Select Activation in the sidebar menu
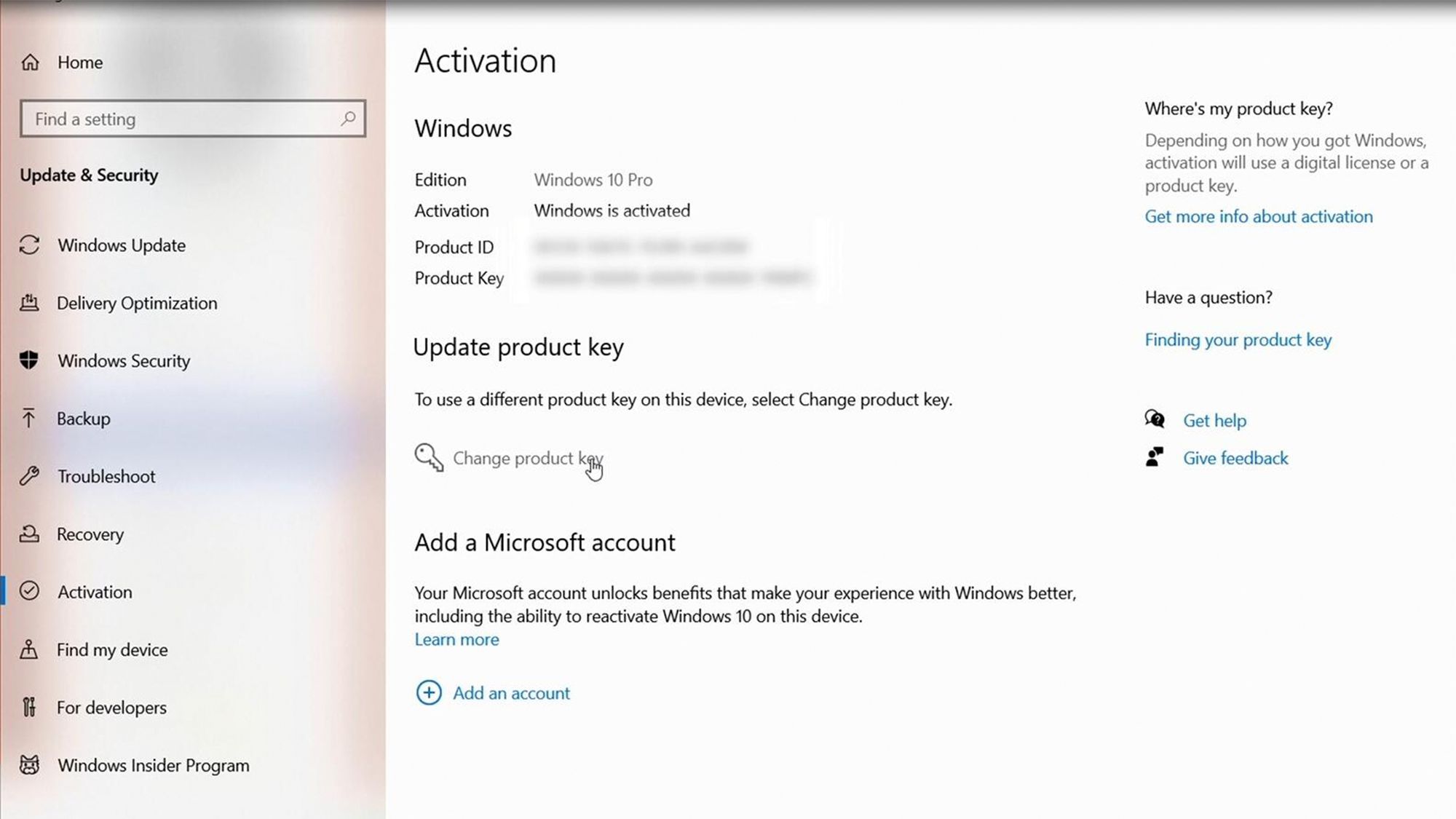 (94, 591)
